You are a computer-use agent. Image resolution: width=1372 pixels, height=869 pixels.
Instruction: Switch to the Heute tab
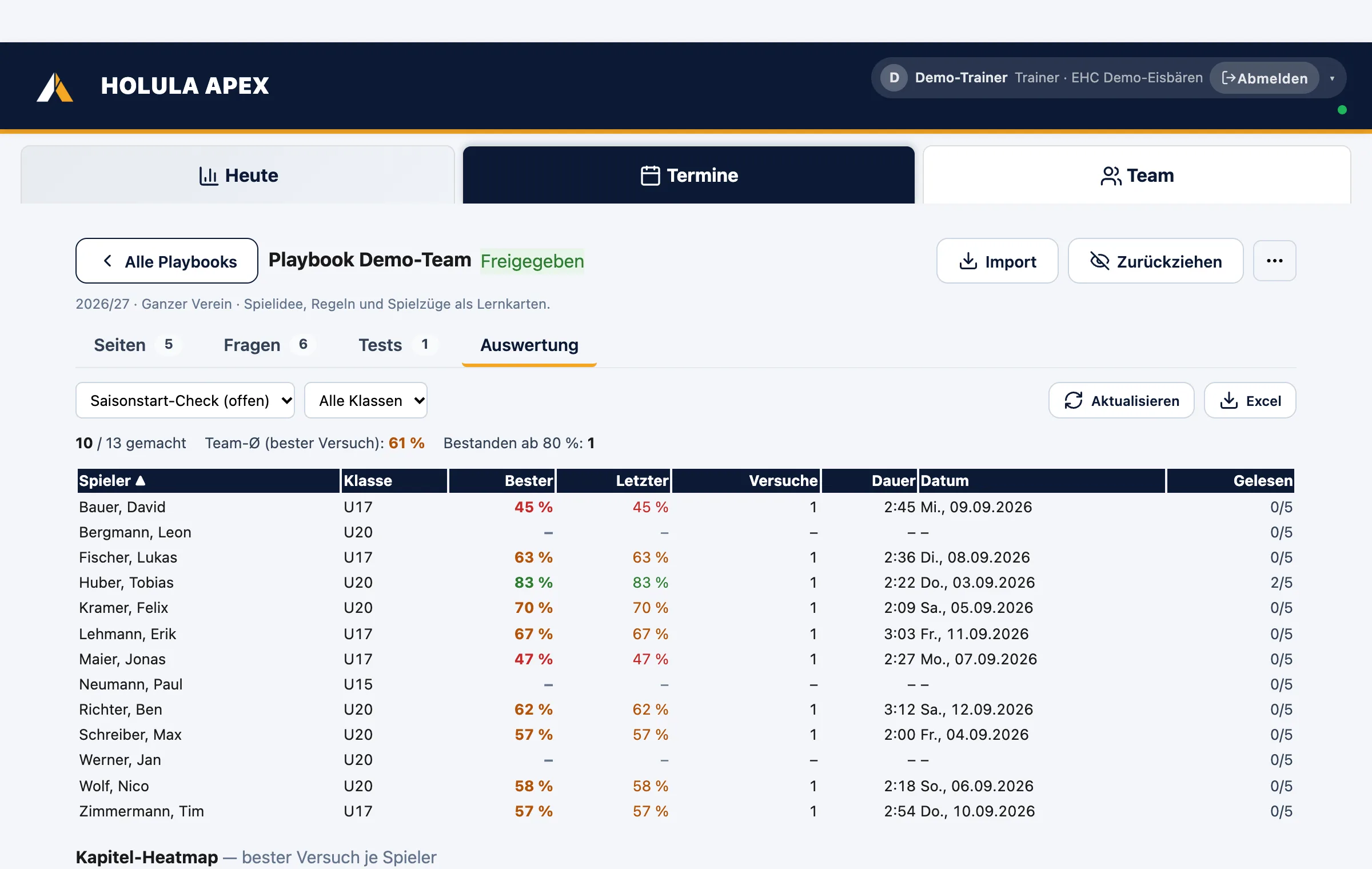point(238,175)
